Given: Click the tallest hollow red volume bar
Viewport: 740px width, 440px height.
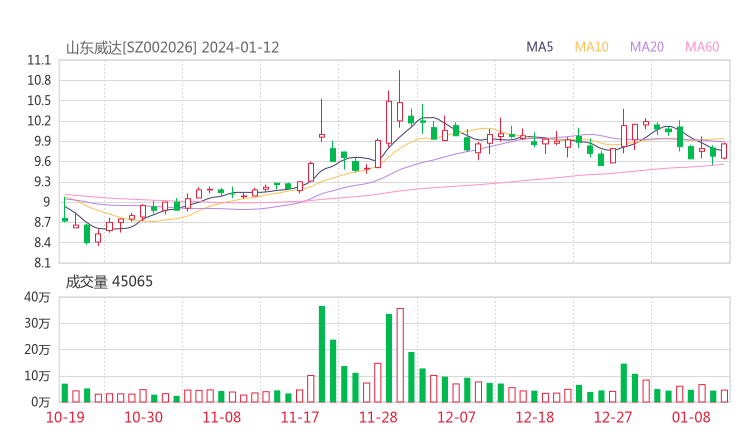Looking at the screenshot, I should pyautogui.click(x=400, y=355).
